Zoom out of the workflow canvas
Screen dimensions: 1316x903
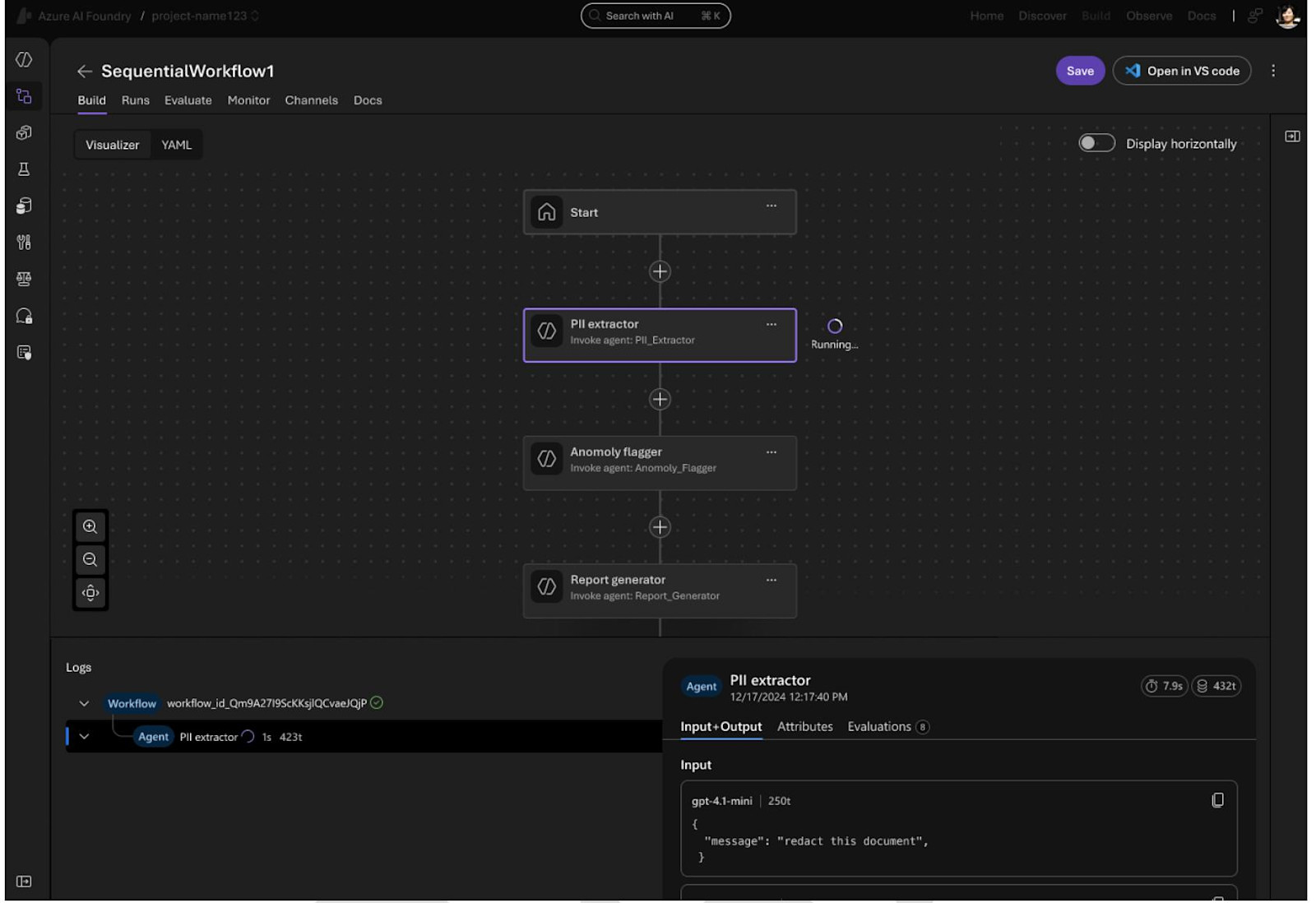(x=90, y=559)
